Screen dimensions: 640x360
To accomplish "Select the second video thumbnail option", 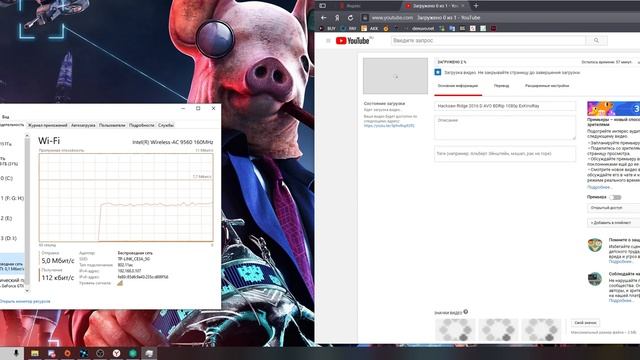I will click(x=498, y=330).
